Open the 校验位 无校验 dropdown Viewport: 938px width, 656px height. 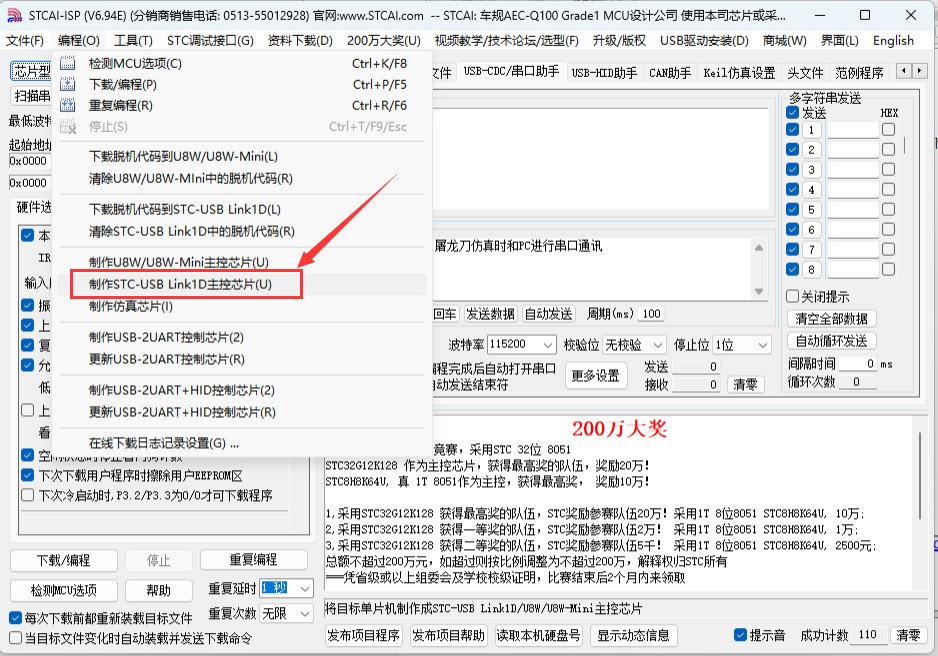click(634, 344)
